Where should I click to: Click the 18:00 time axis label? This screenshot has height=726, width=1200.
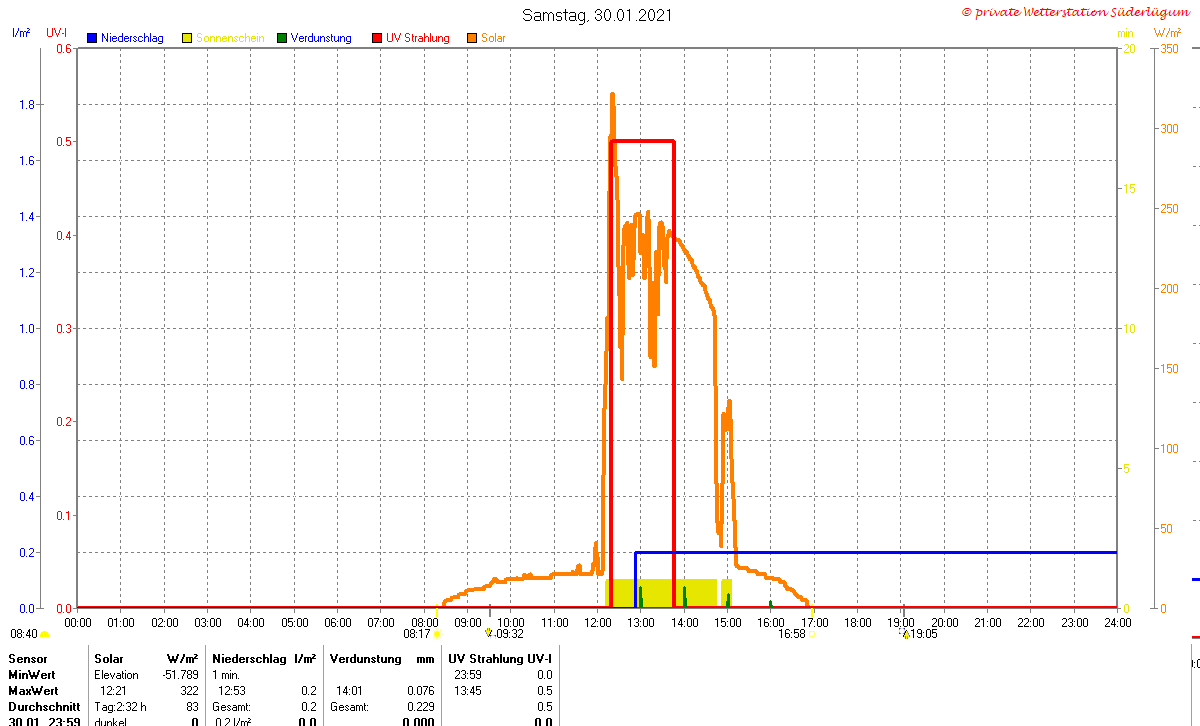(x=858, y=623)
